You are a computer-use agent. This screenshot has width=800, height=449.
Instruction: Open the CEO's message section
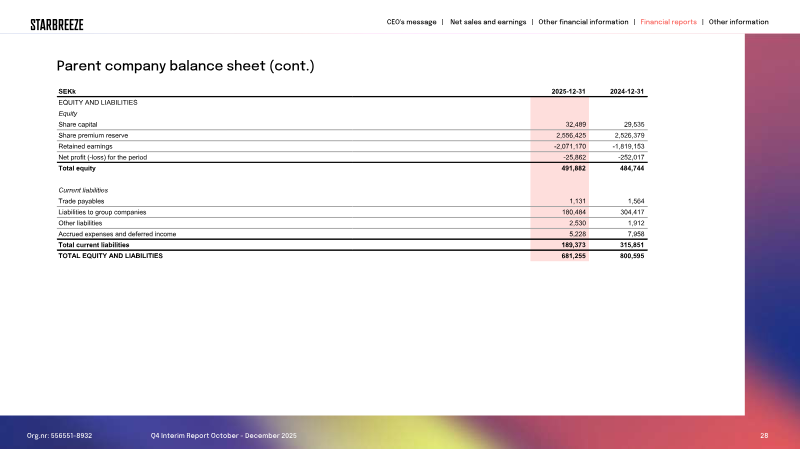[x=411, y=22]
